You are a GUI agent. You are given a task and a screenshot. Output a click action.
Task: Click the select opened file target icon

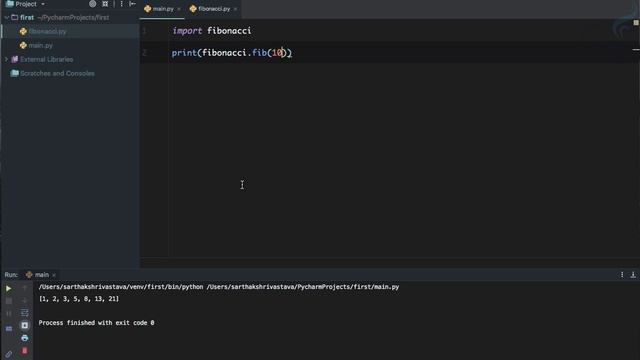point(93,4)
